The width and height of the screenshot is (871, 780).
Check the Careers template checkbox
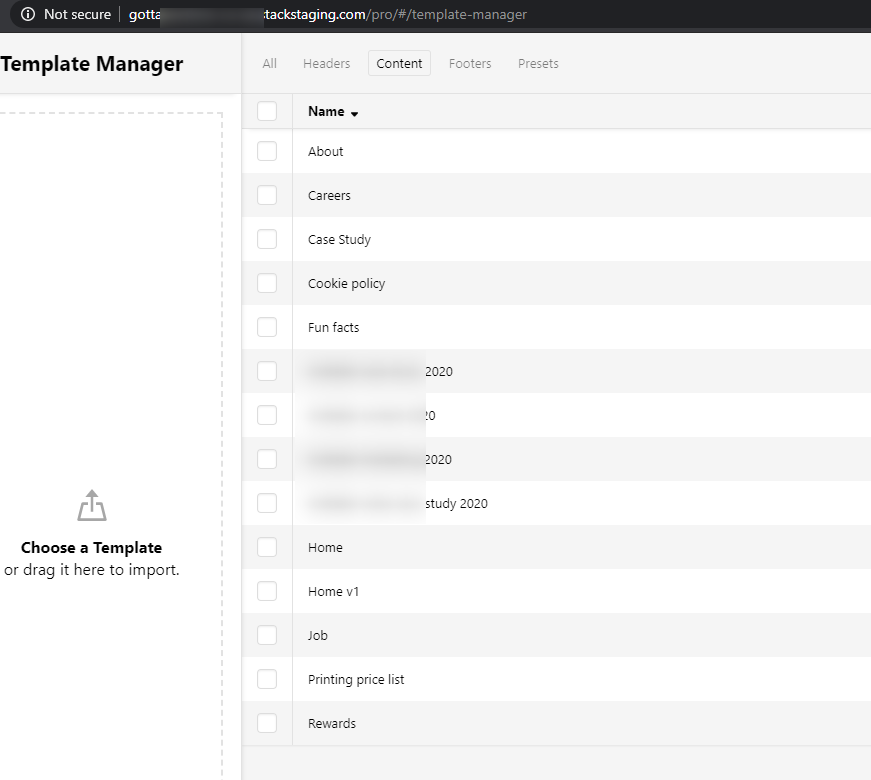coord(267,195)
